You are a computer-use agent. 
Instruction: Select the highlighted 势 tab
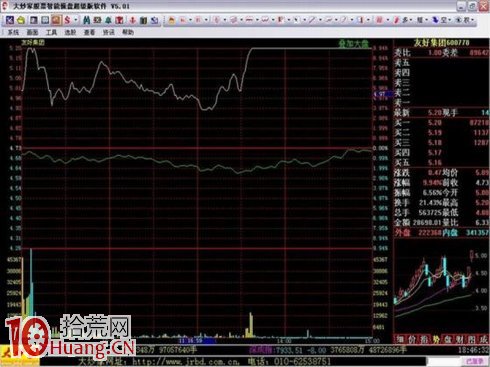pyautogui.click(x=436, y=339)
